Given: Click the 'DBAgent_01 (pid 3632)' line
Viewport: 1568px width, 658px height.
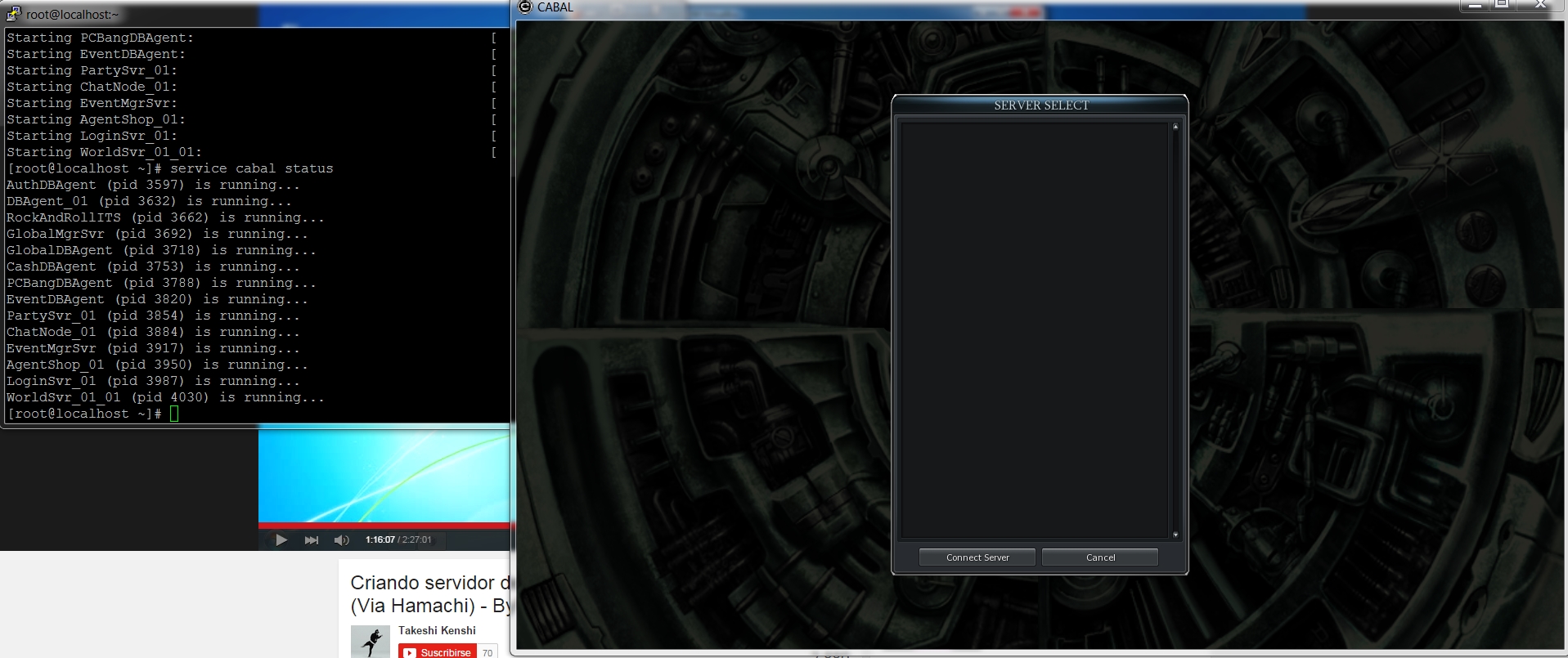Looking at the screenshot, I should 150,201.
